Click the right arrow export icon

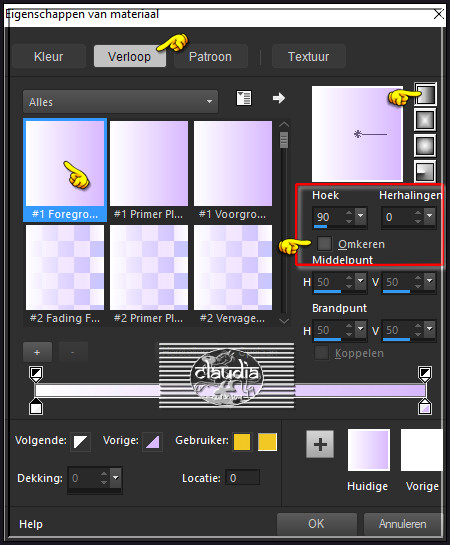279,98
